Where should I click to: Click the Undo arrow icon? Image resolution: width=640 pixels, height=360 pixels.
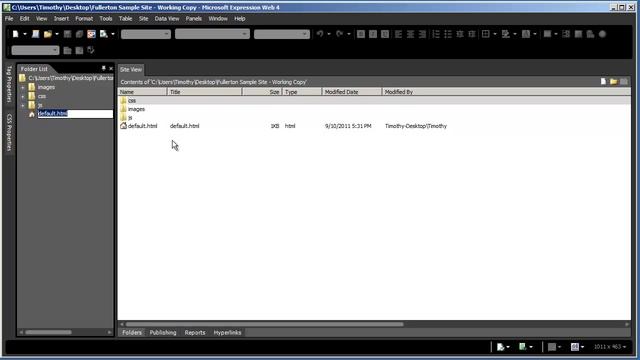pyautogui.click(x=320, y=34)
